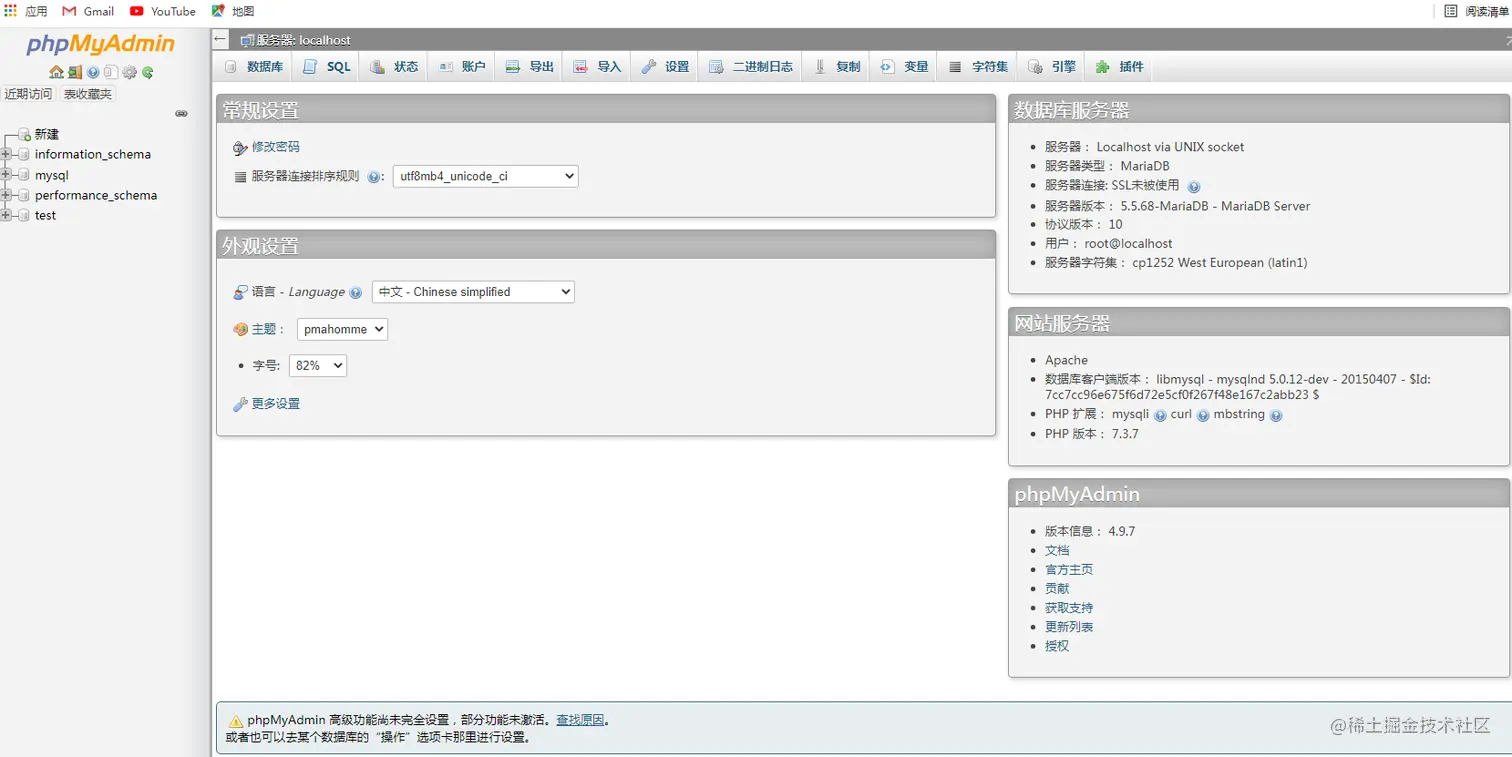The width and height of the screenshot is (1512, 757).
Task: Open the 复制 replication tab
Action: [x=837, y=67]
